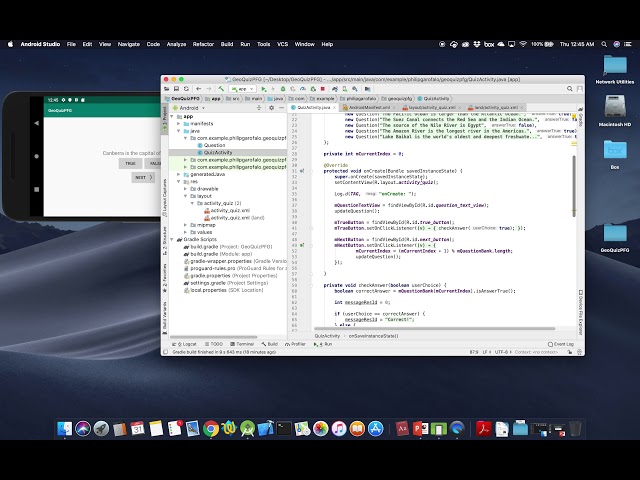
Task: Expand the mipmap folder node
Action: pos(185,225)
